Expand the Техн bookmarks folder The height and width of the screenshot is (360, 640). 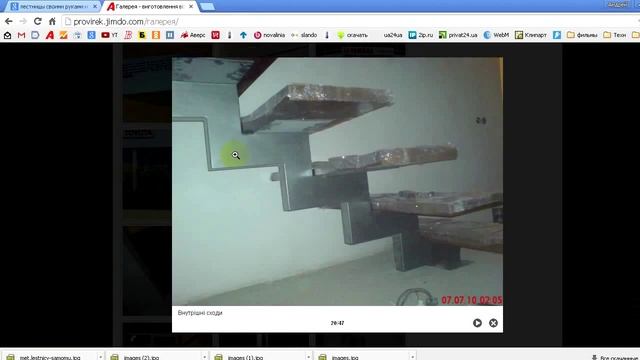click(615, 35)
